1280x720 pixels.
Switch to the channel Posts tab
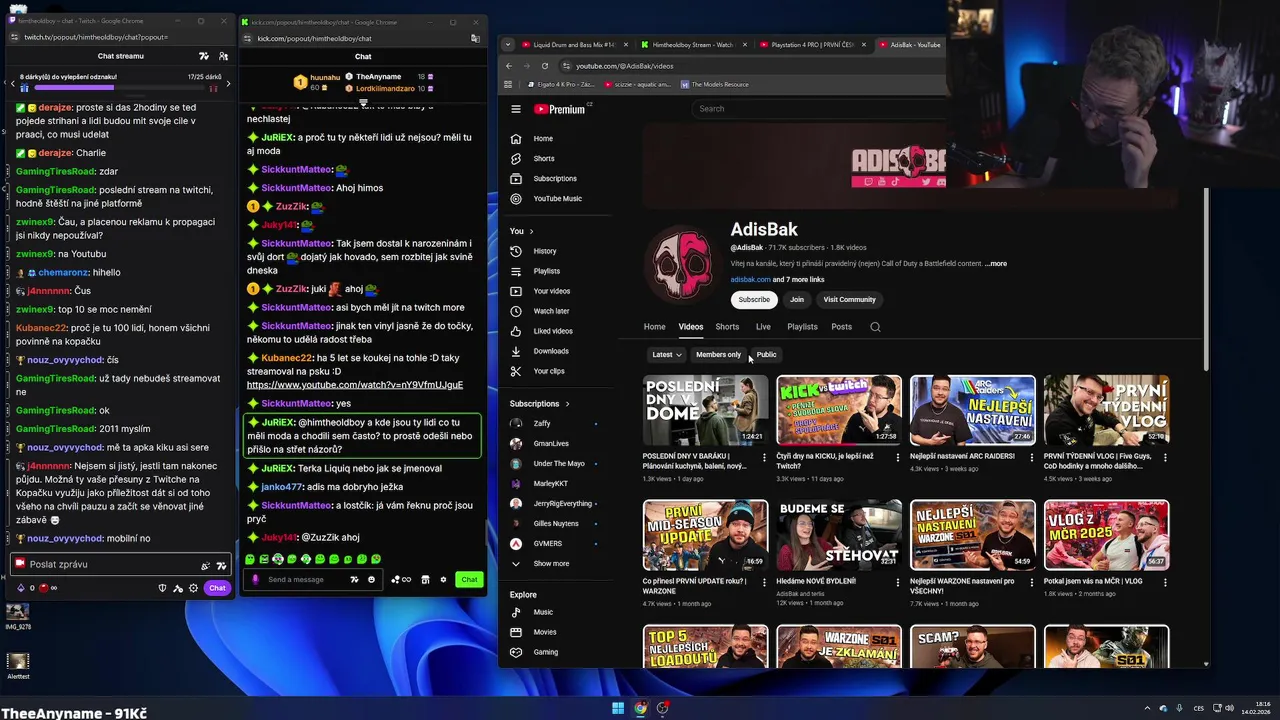[841, 327]
